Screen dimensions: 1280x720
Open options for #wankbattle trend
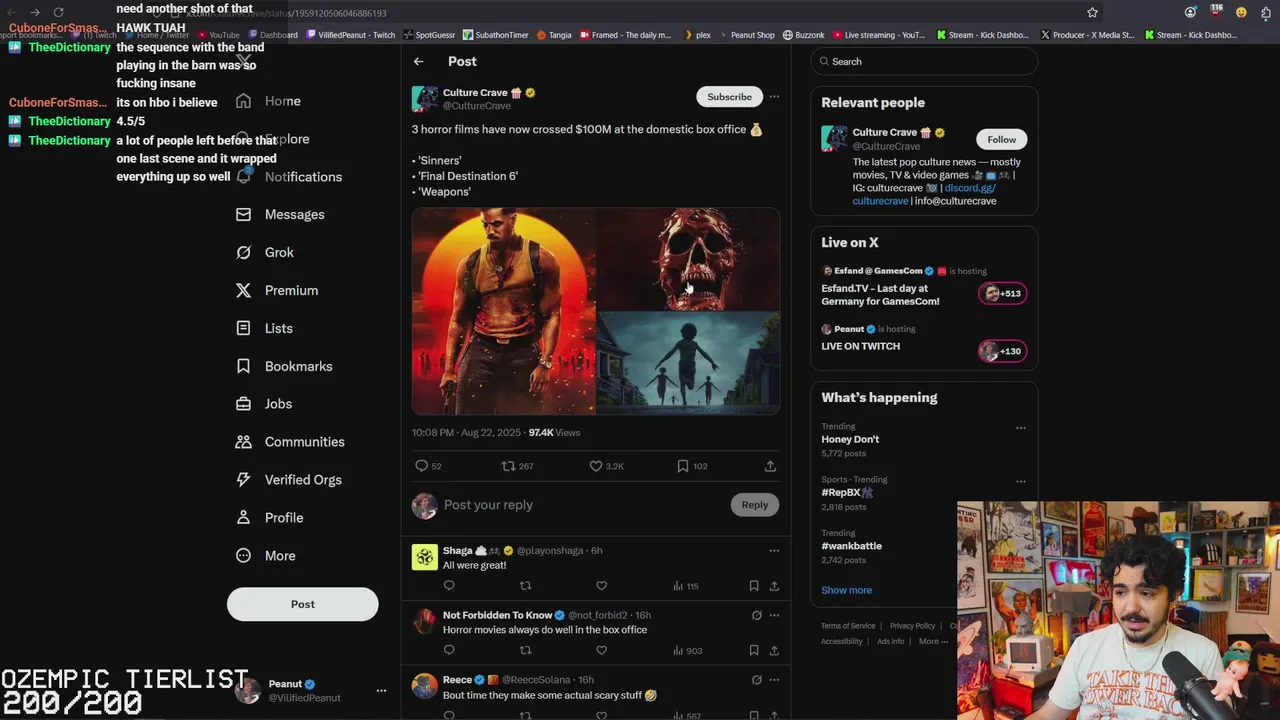[1021, 534]
